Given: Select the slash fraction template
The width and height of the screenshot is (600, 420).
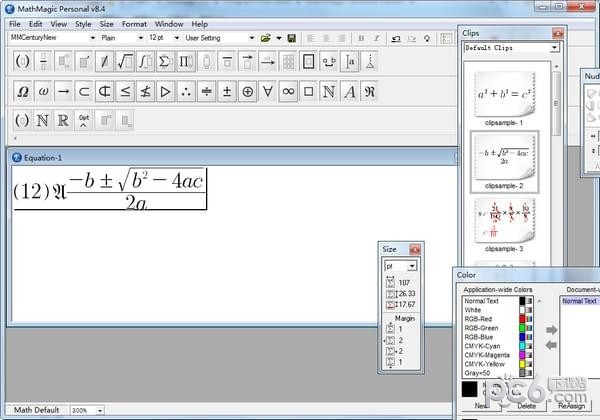Looking at the screenshot, I should [x=104, y=61].
